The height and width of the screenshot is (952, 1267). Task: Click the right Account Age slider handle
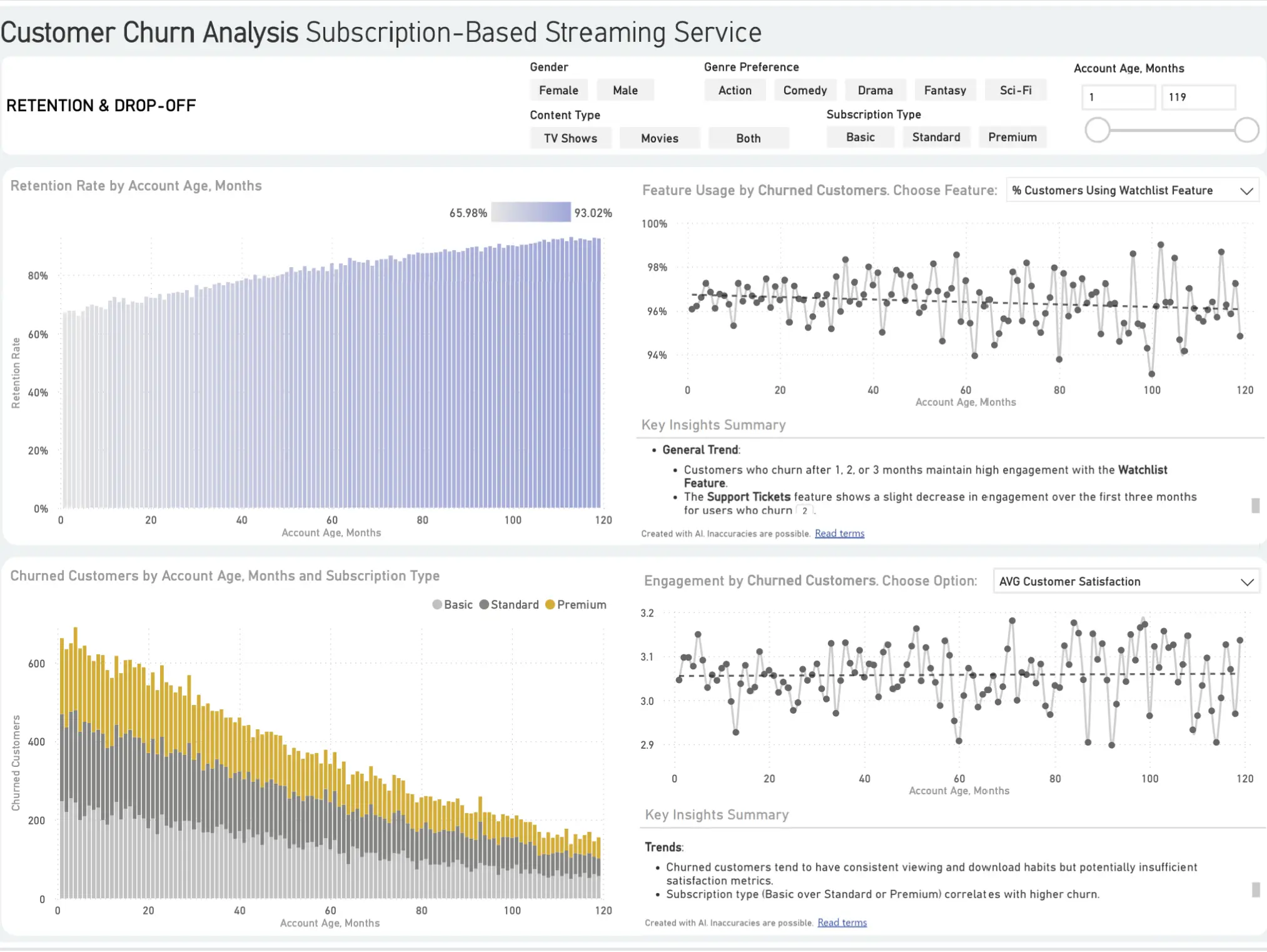click(1246, 130)
